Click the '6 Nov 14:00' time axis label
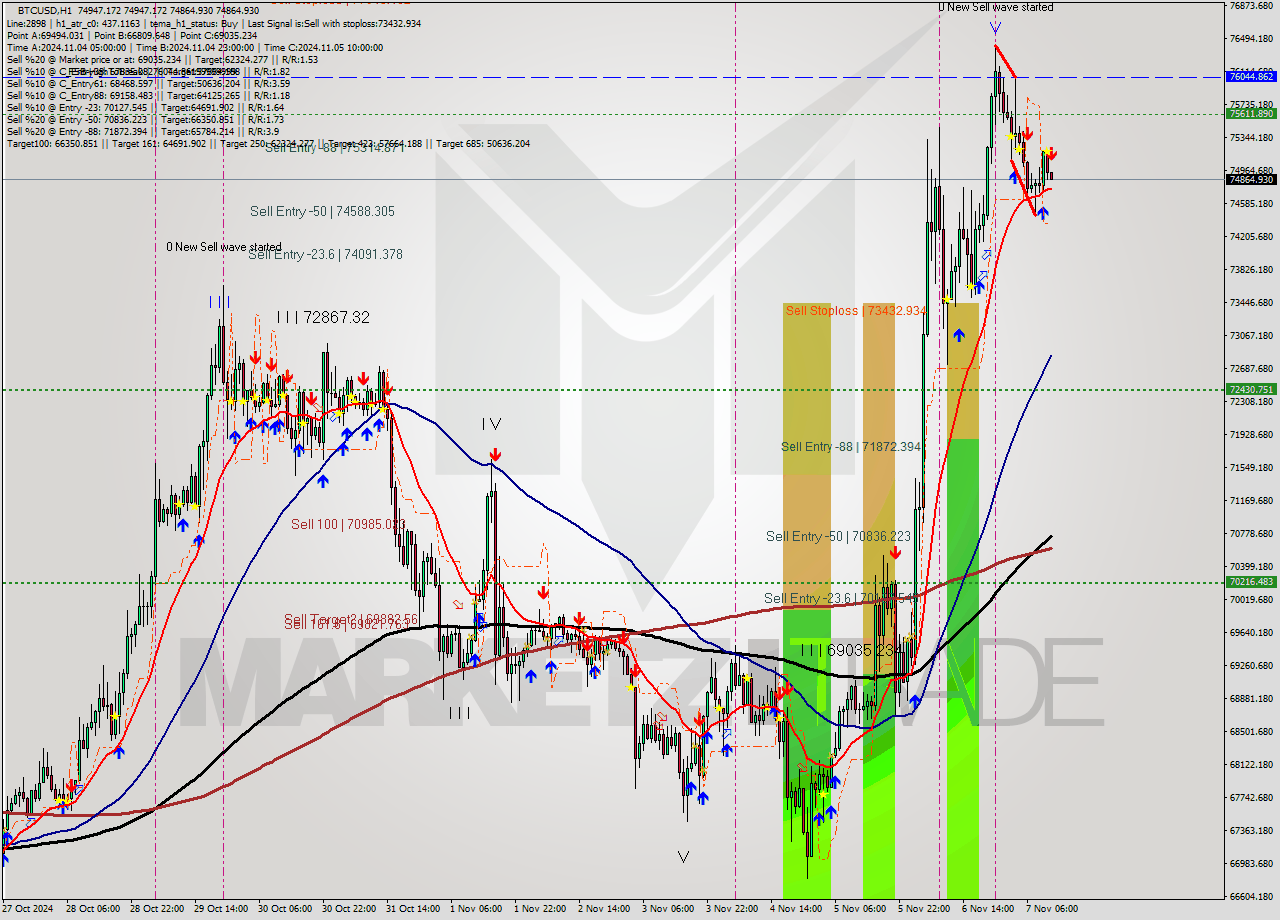The image size is (1280, 920). [x=990, y=909]
